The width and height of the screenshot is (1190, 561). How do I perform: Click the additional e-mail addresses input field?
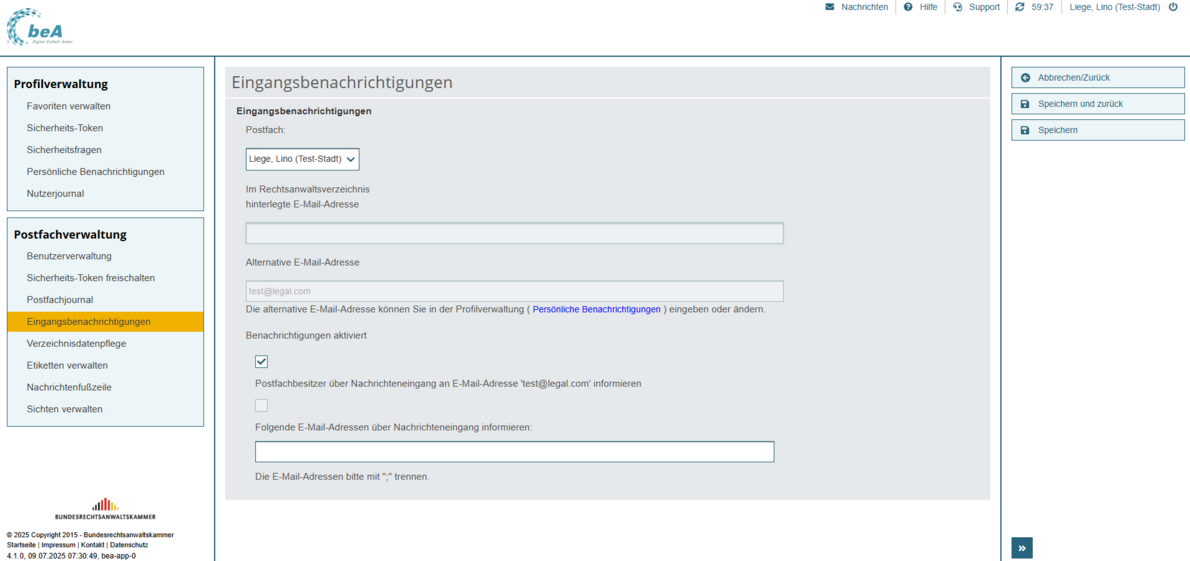tap(514, 452)
